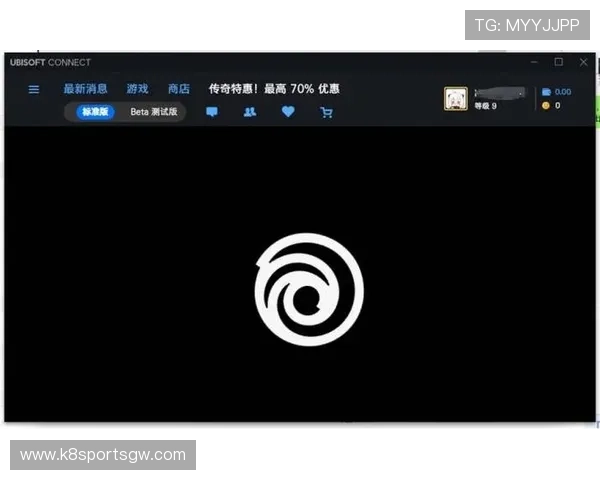Open the hamburger menu

[33, 89]
